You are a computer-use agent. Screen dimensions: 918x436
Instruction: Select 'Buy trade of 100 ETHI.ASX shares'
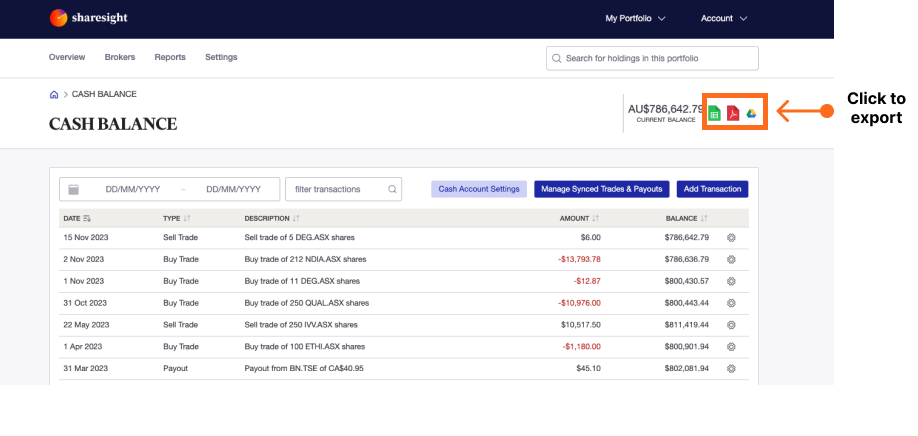304,346
